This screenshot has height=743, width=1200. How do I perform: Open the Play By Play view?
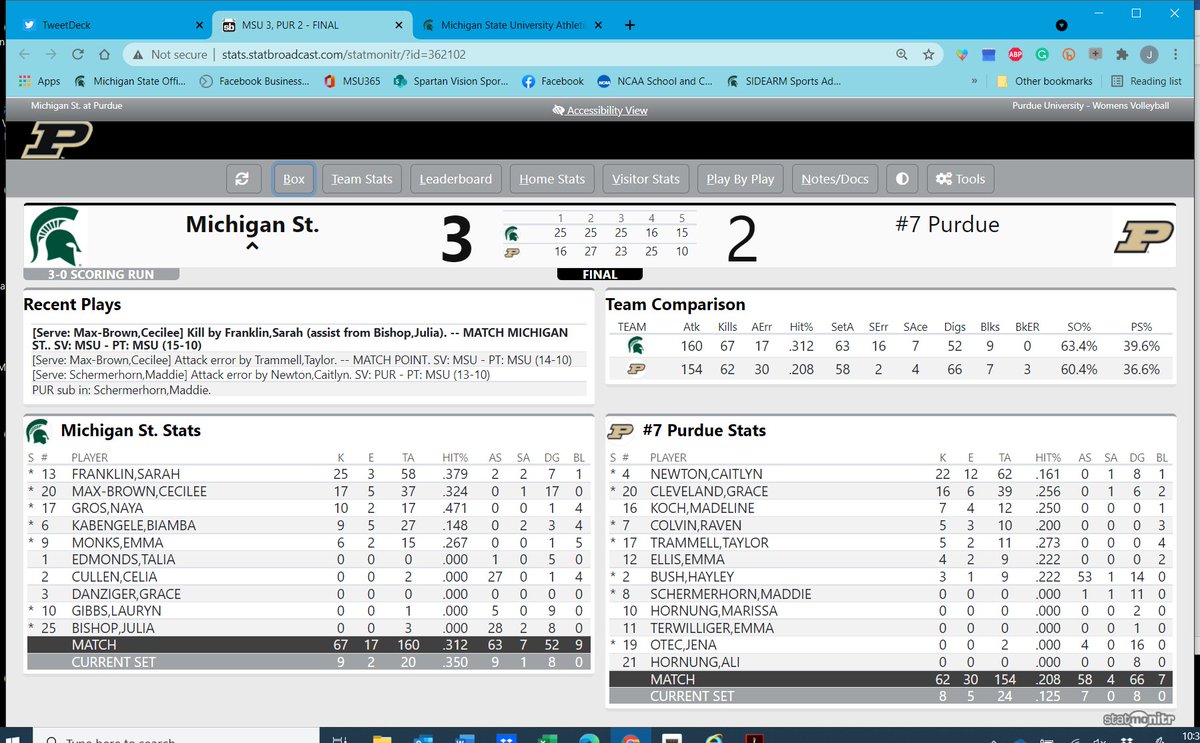coord(740,179)
